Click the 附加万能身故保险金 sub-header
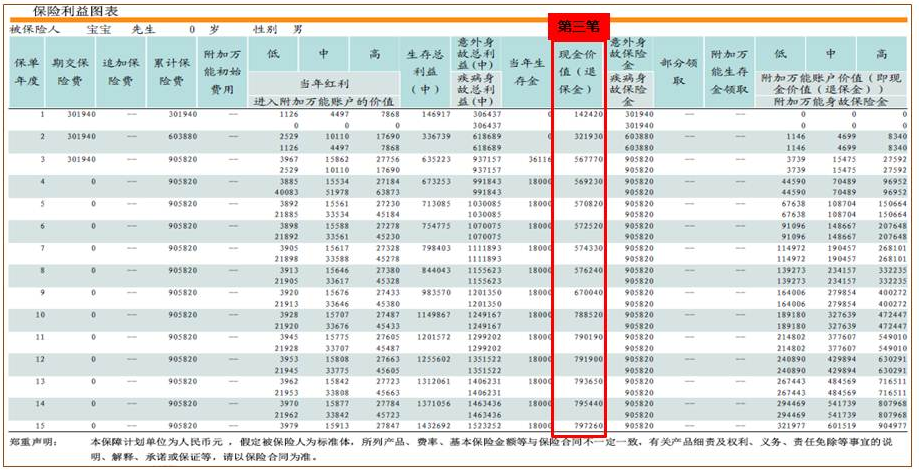This screenshot has width=919, height=474. click(830, 102)
